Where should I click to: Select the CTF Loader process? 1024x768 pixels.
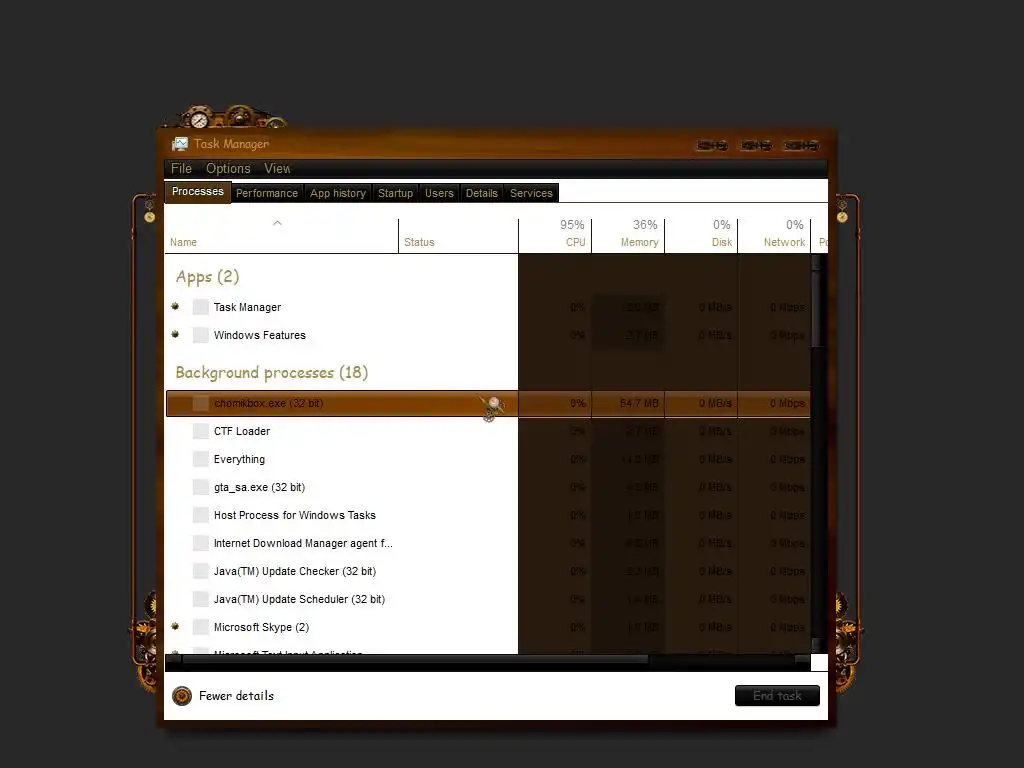(488, 431)
